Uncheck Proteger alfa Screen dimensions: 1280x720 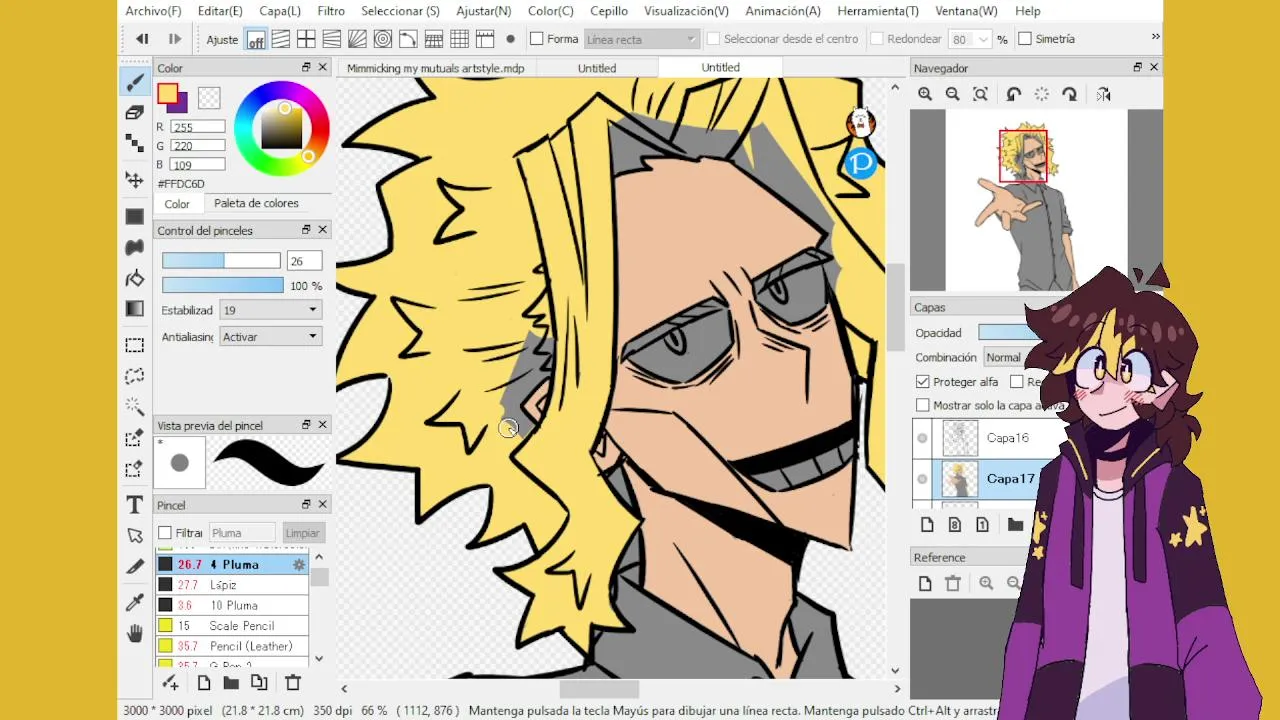pyautogui.click(x=923, y=382)
